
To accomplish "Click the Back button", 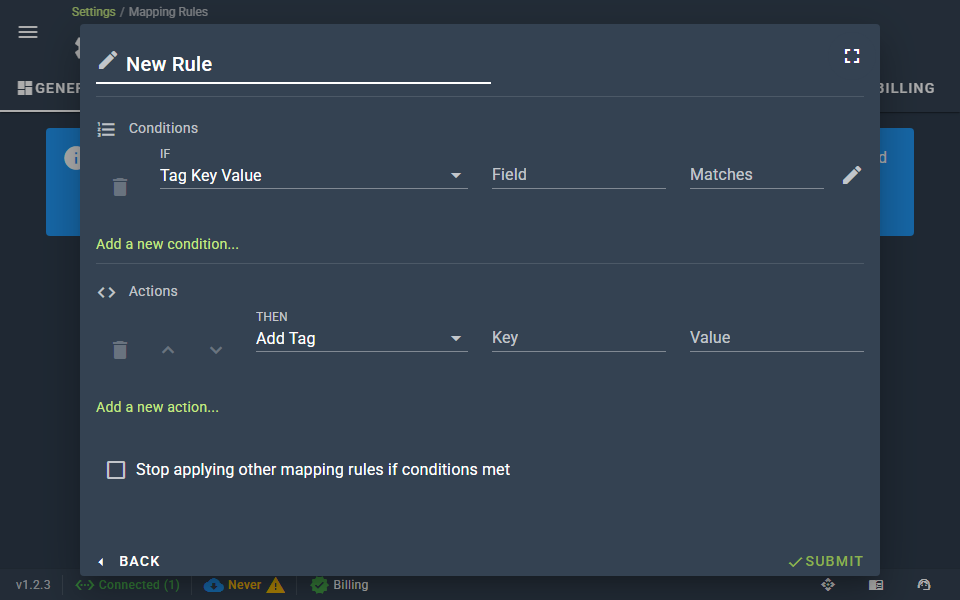I will (x=129, y=561).
